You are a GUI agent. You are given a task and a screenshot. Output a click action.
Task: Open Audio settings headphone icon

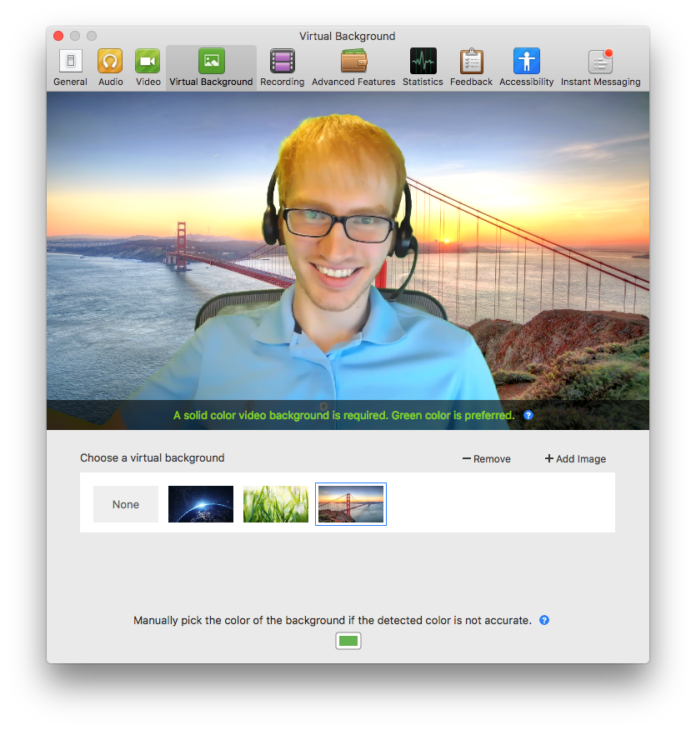(x=110, y=62)
